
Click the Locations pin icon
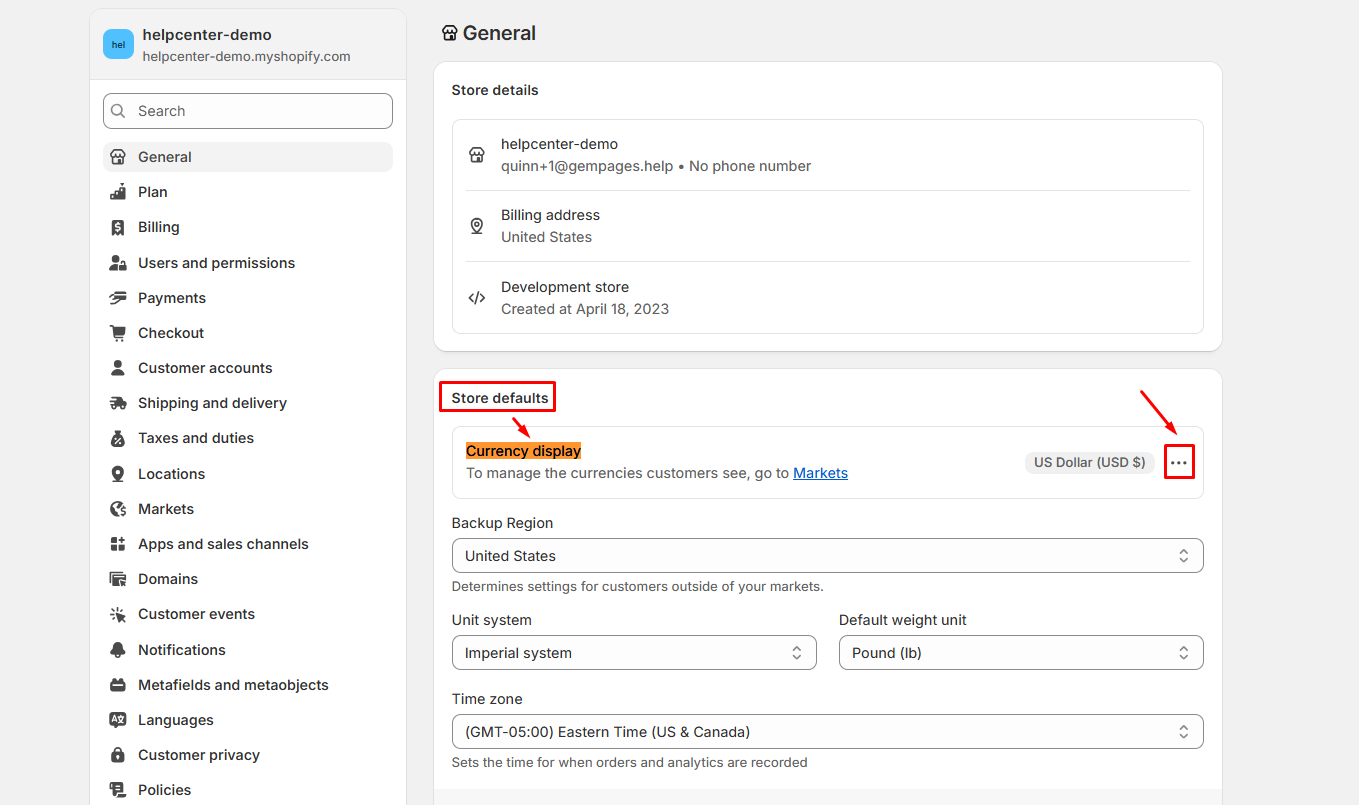(118, 474)
